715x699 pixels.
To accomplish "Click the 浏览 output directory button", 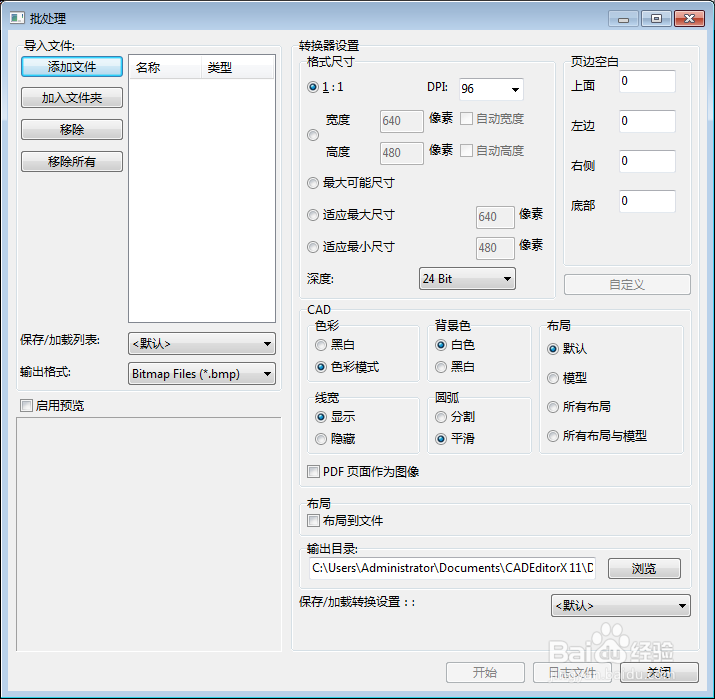I will coord(644,568).
